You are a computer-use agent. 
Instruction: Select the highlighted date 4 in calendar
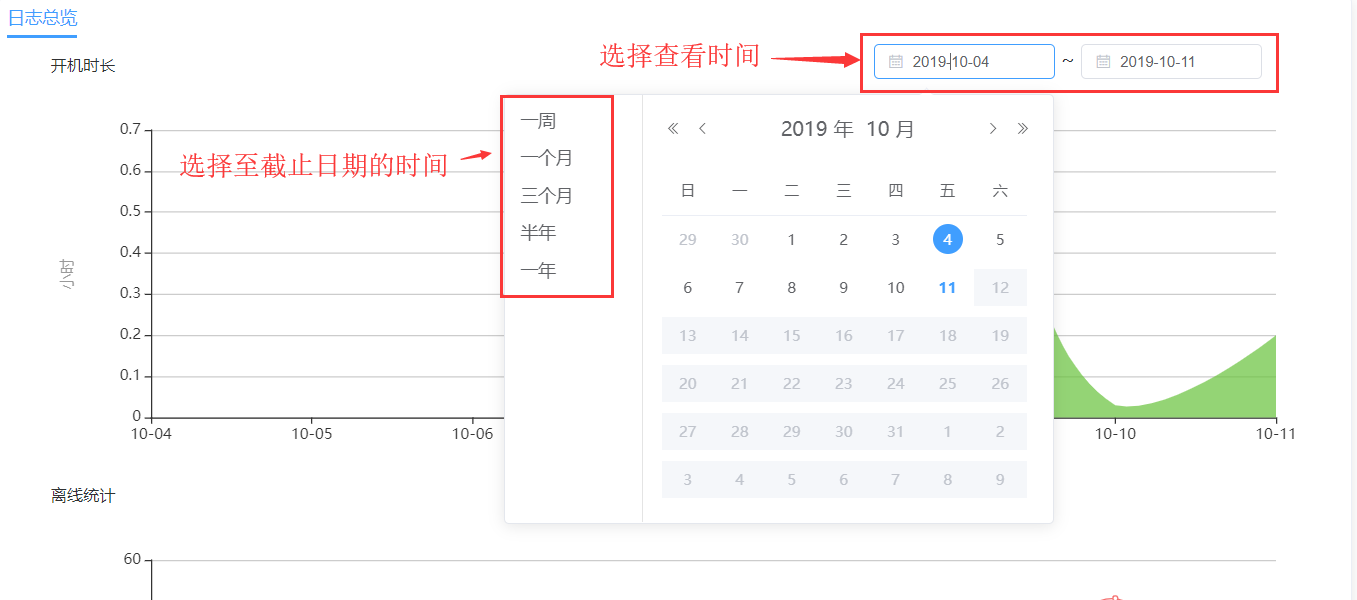(x=947, y=240)
